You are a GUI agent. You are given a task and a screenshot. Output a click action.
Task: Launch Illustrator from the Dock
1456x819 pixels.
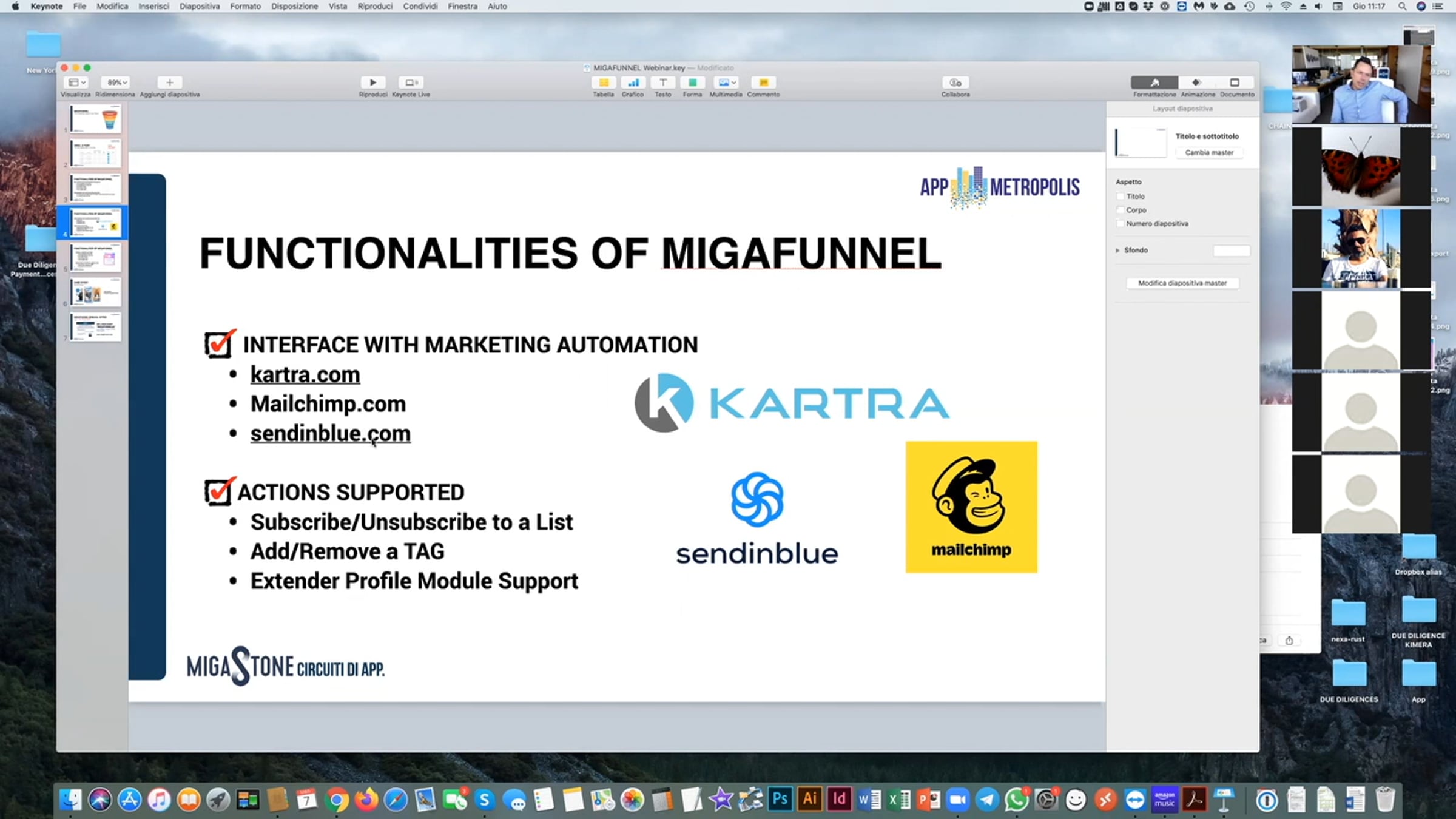coord(810,800)
